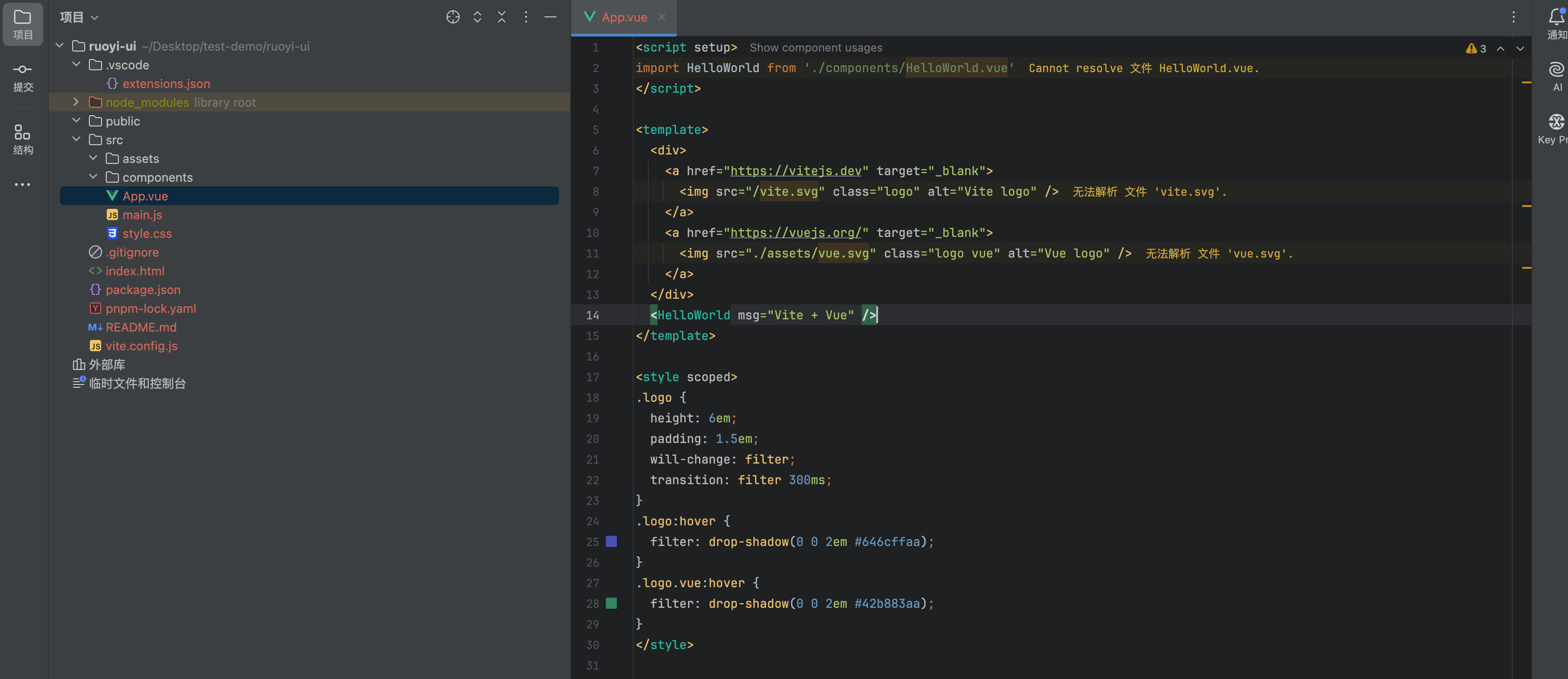The height and width of the screenshot is (679, 1568).
Task: Expand the node_modules folder
Action: (76, 102)
